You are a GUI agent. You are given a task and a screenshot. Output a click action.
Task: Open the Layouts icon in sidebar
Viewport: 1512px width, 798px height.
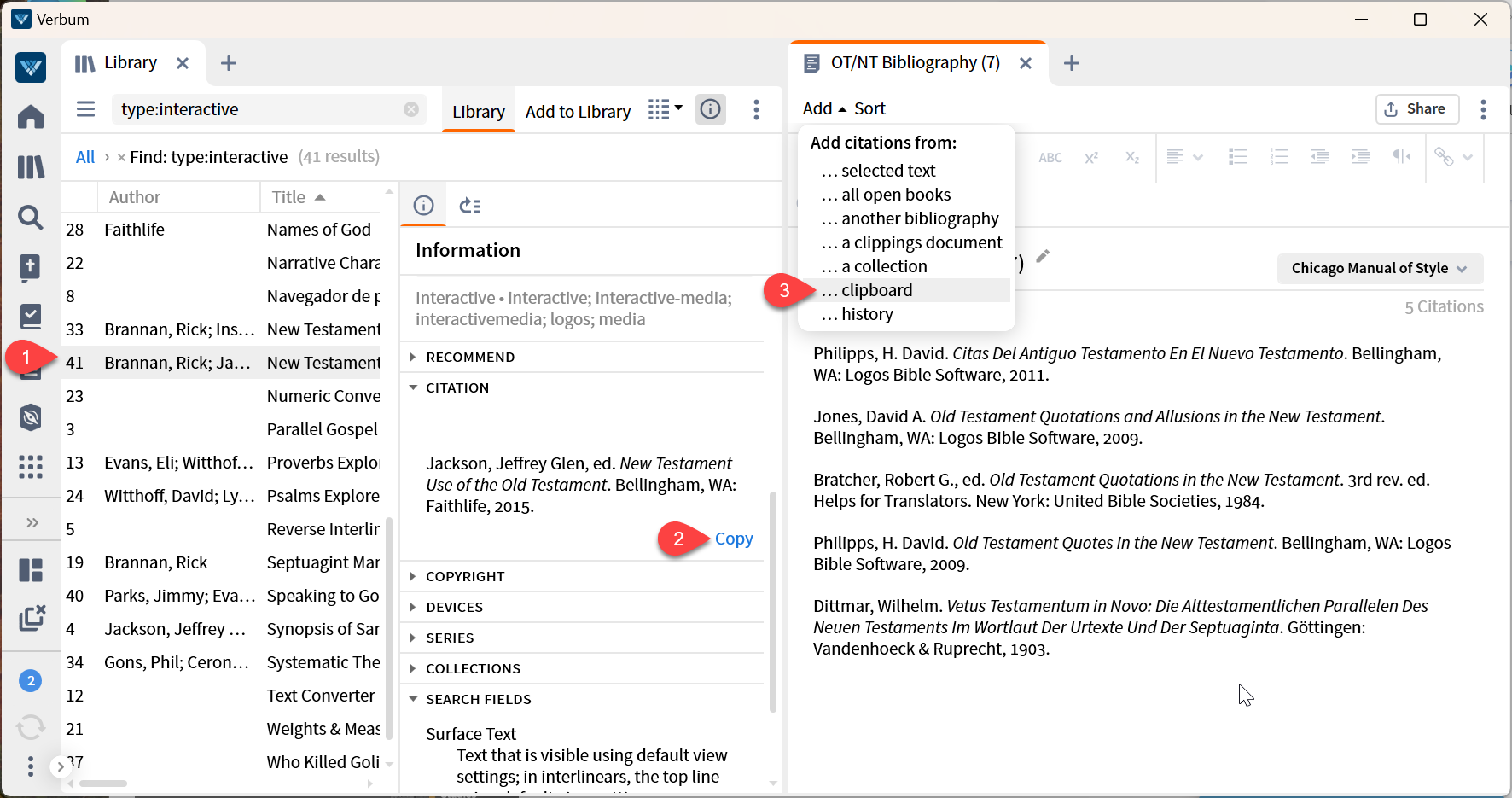31,570
